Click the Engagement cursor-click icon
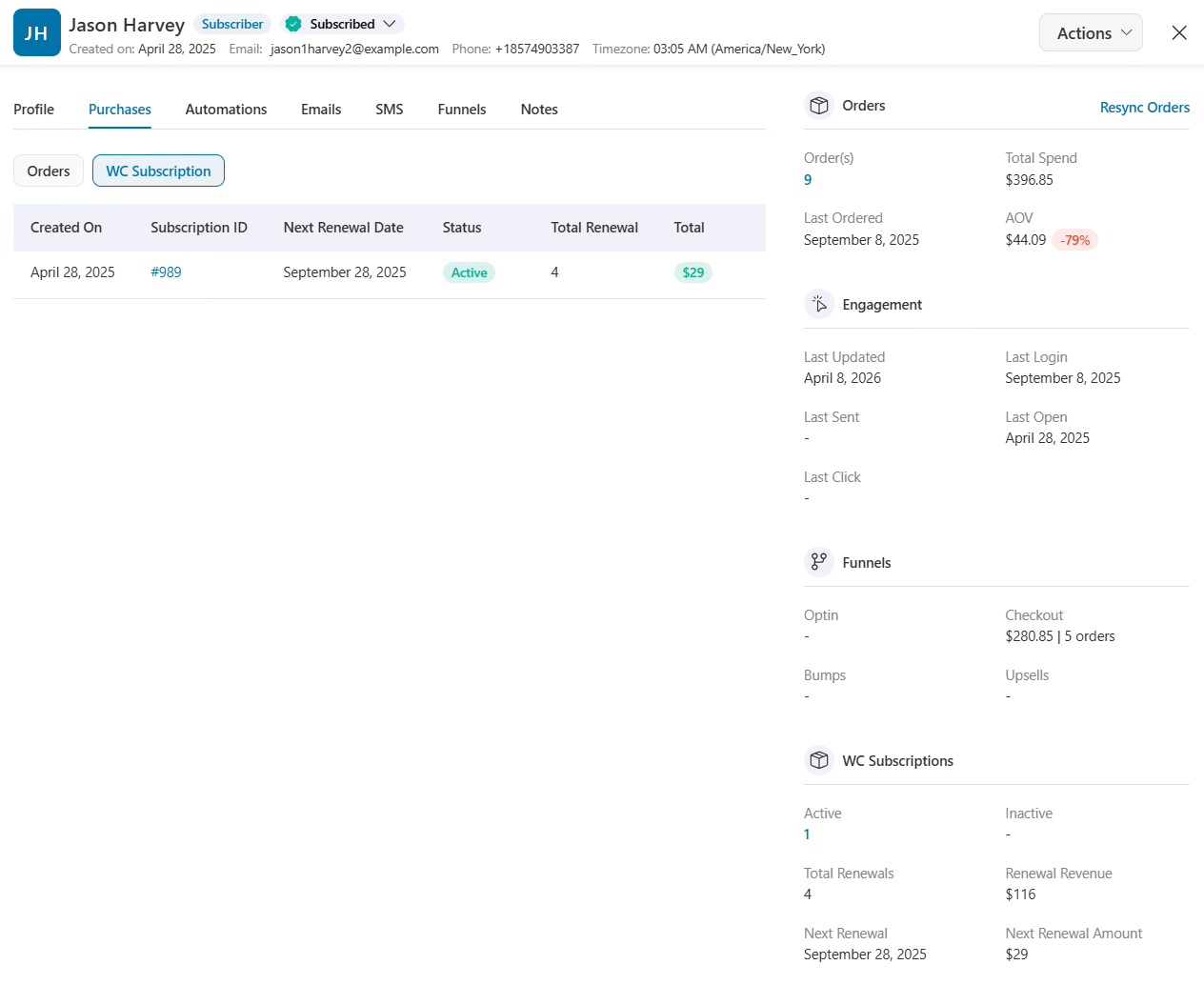1204x985 pixels. (x=819, y=304)
